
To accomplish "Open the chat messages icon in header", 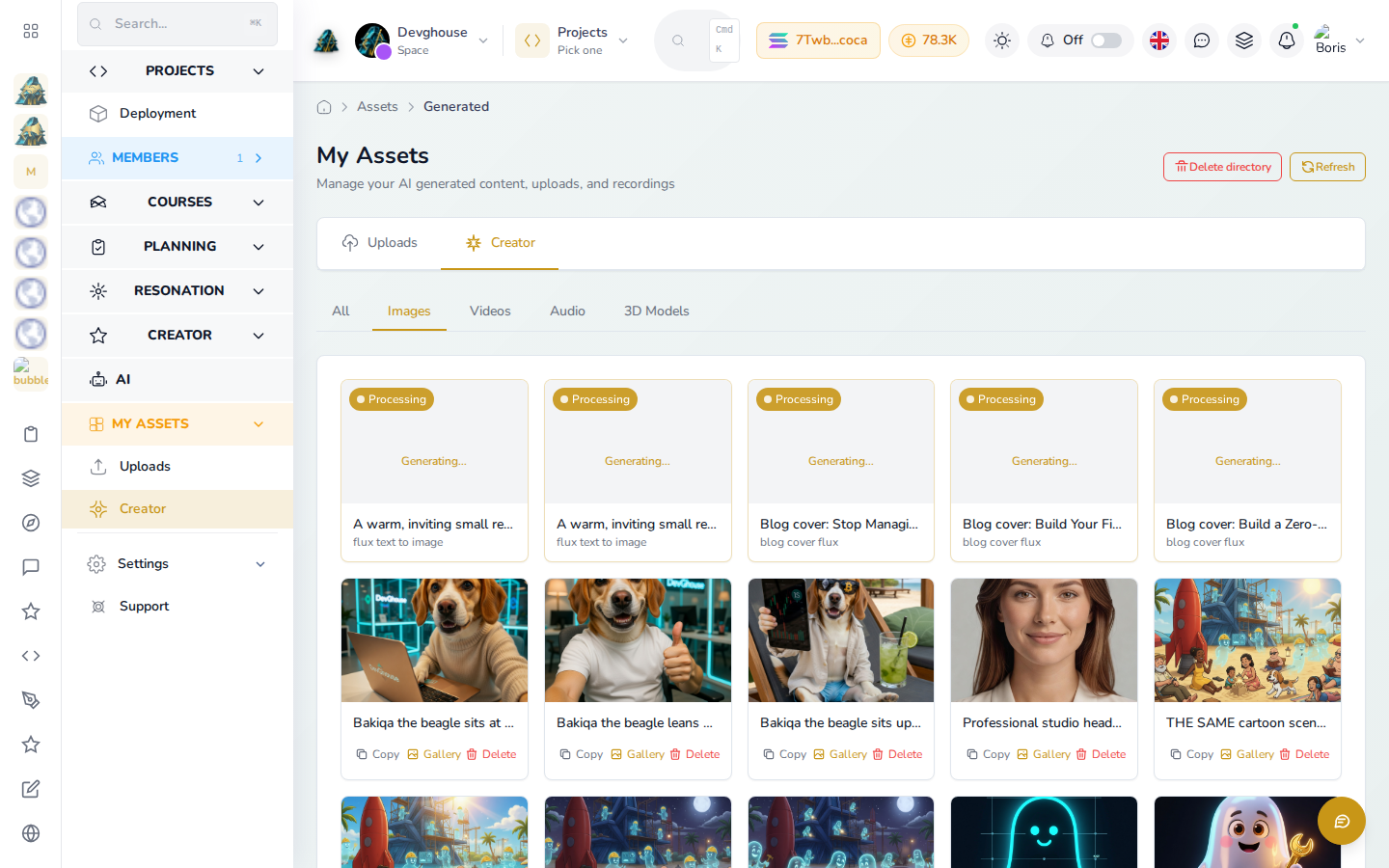I will [x=1202, y=41].
